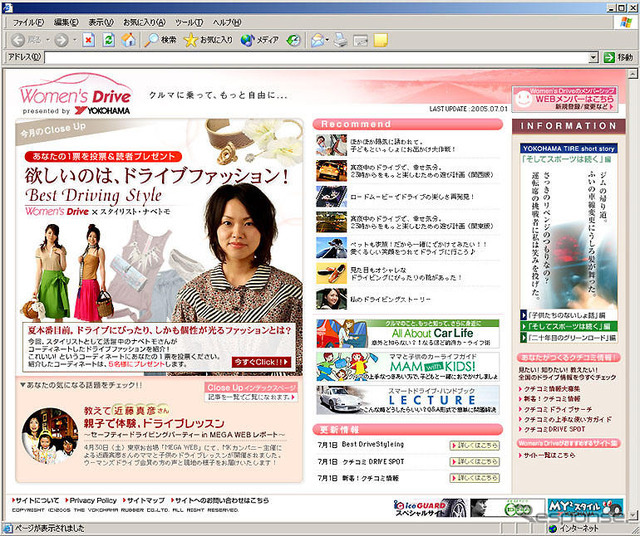Go to the Home page icon
Viewport: 640px width, 536px height.
tap(128, 40)
